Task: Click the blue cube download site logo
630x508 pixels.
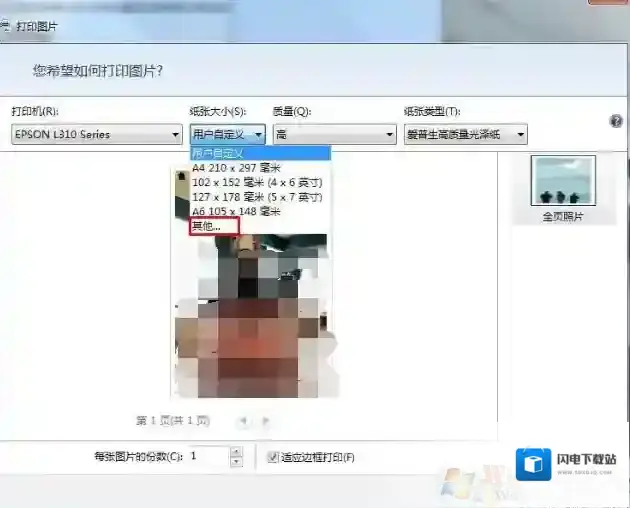Action: [534, 464]
